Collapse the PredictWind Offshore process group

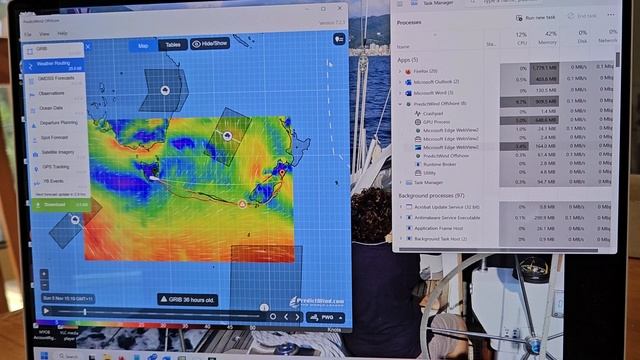click(400, 104)
